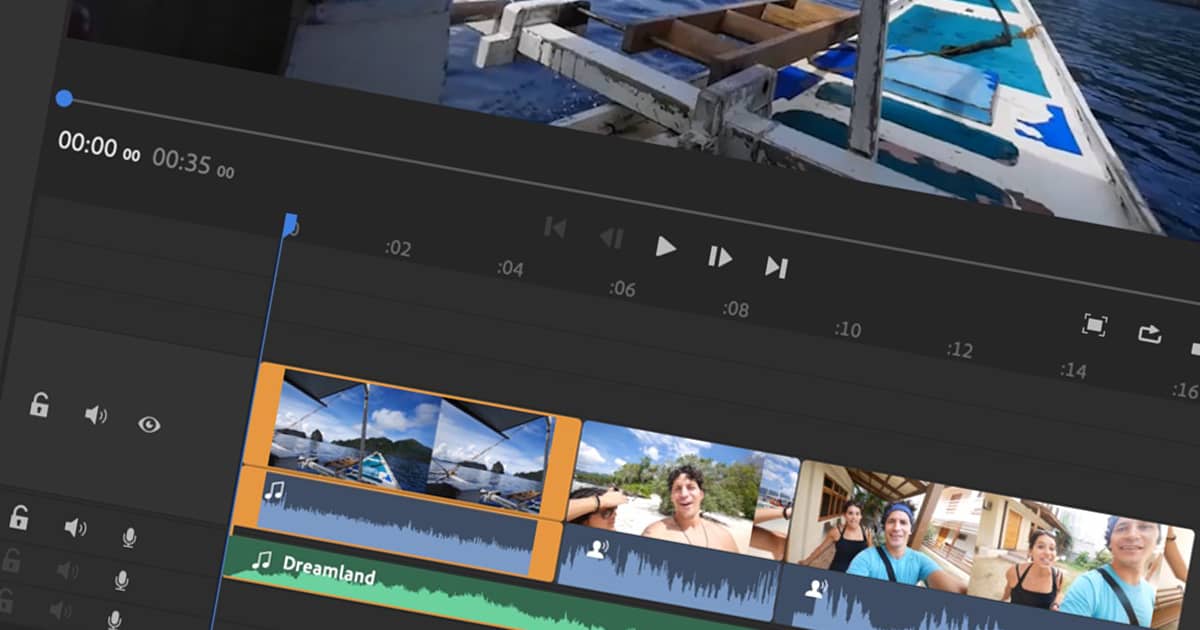This screenshot has height=630, width=1200.
Task: Mute the video track speaker icon
Action: pos(95,415)
